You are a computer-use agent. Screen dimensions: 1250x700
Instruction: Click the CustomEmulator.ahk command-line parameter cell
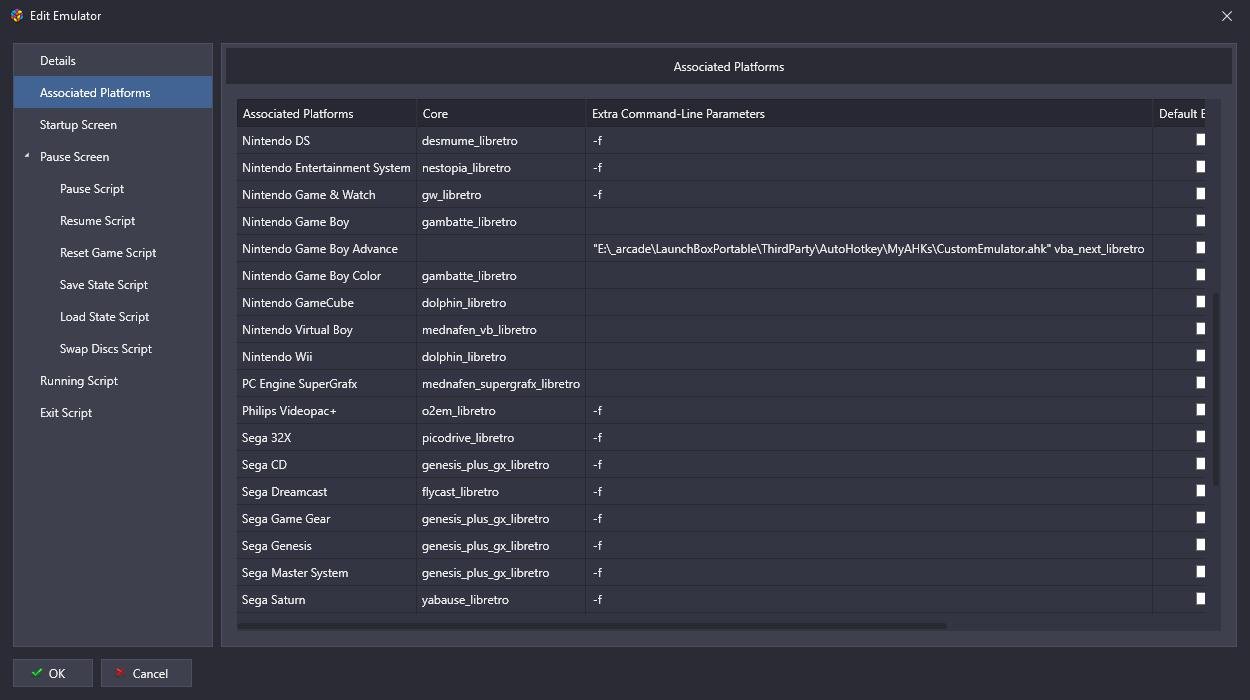coord(869,249)
